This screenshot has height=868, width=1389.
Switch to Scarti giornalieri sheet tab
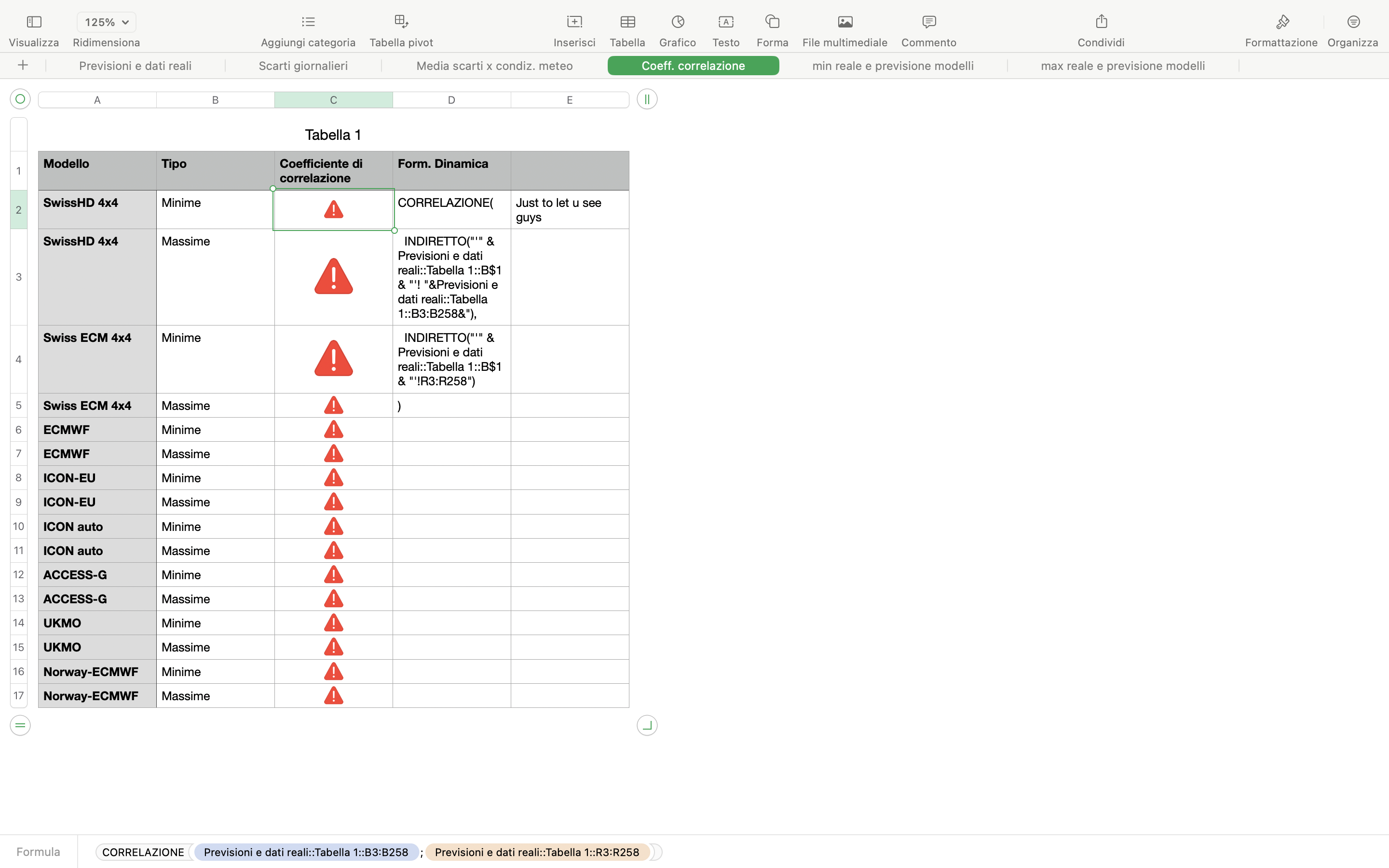click(303, 66)
